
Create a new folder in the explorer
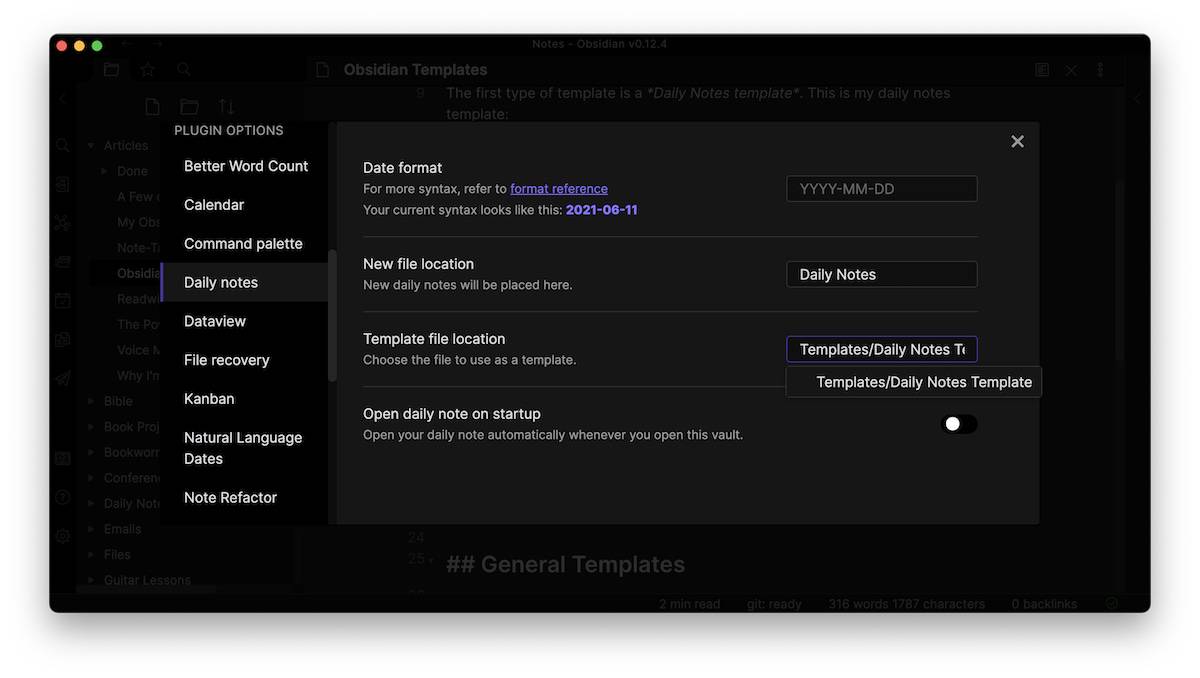coord(189,107)
